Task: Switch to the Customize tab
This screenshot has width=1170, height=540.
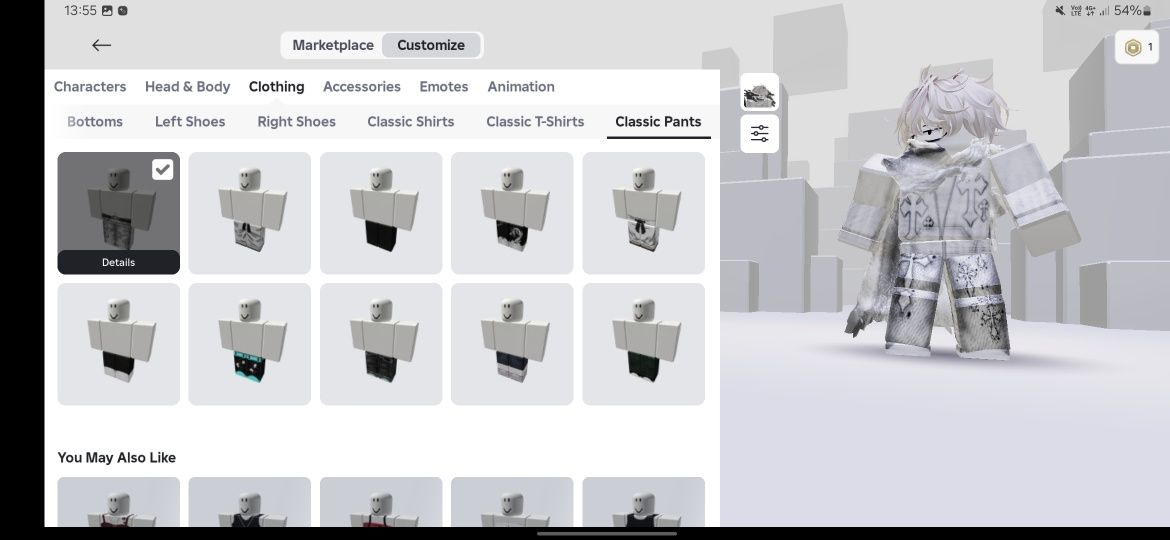Action: (x=431, y=45)
